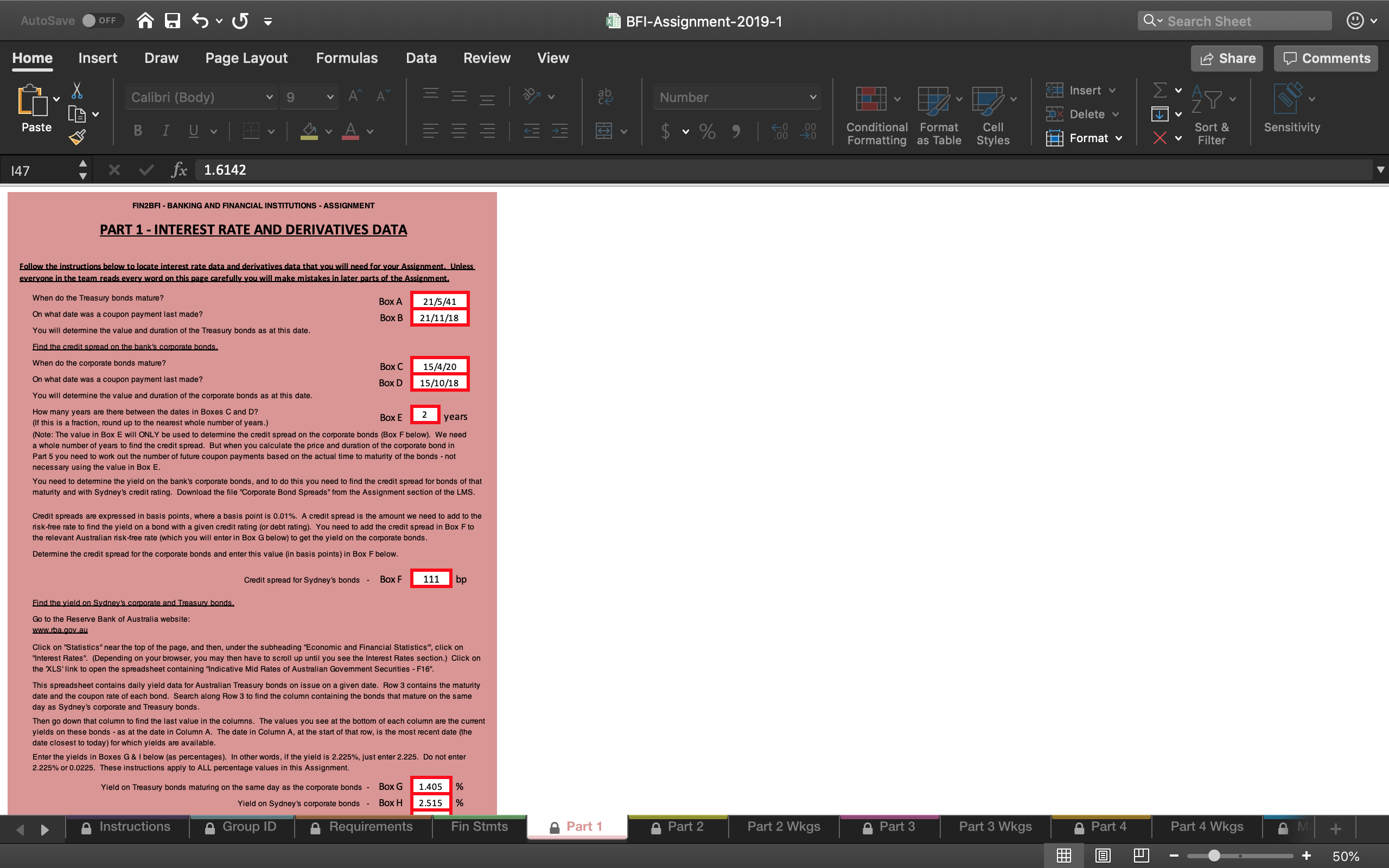Switch to the Formulas ribbon tab

pyautogui.click(x=347, y=58)
